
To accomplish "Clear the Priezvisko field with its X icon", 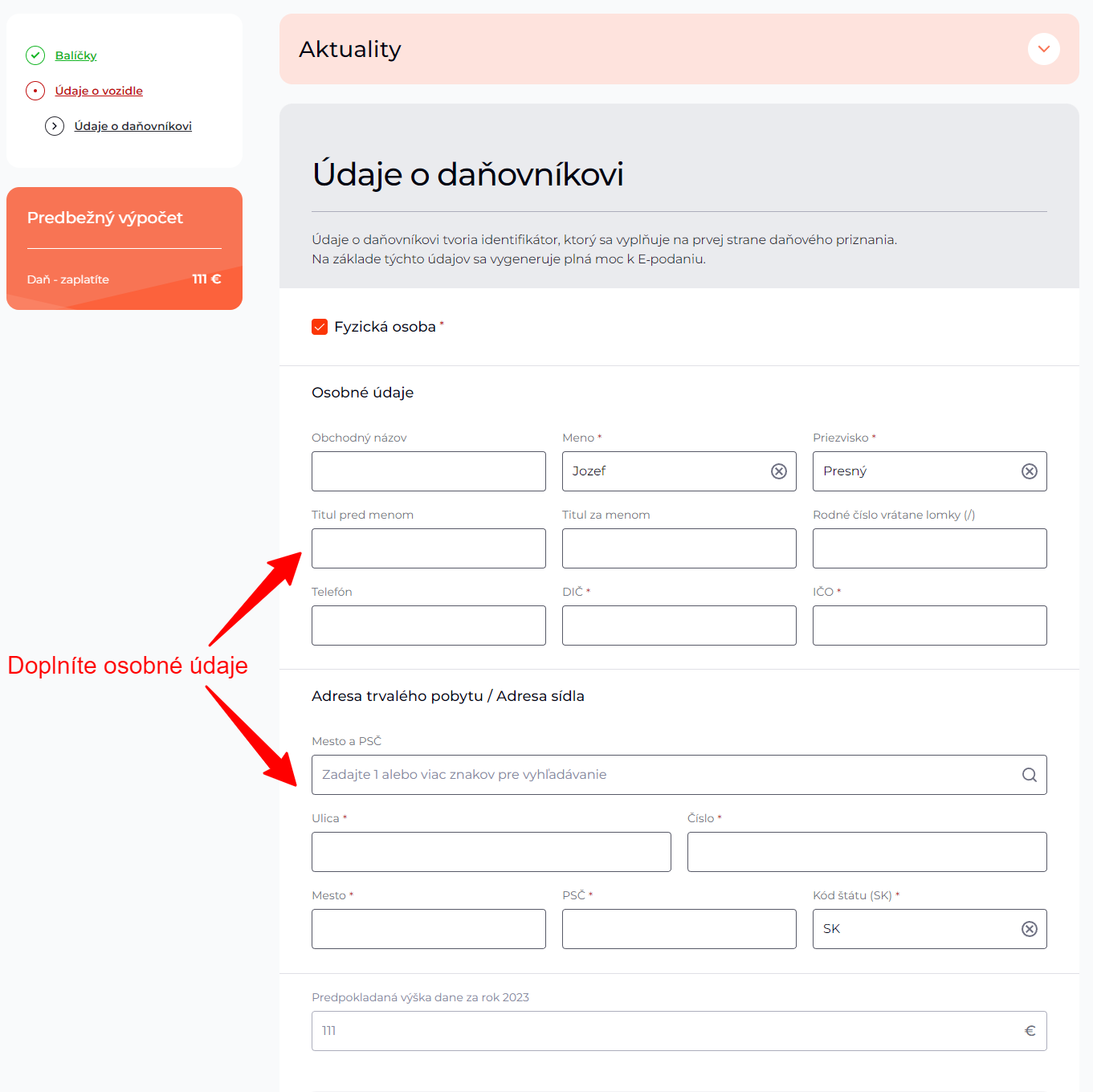I will pyautogui.click(x=1030, y=471).
